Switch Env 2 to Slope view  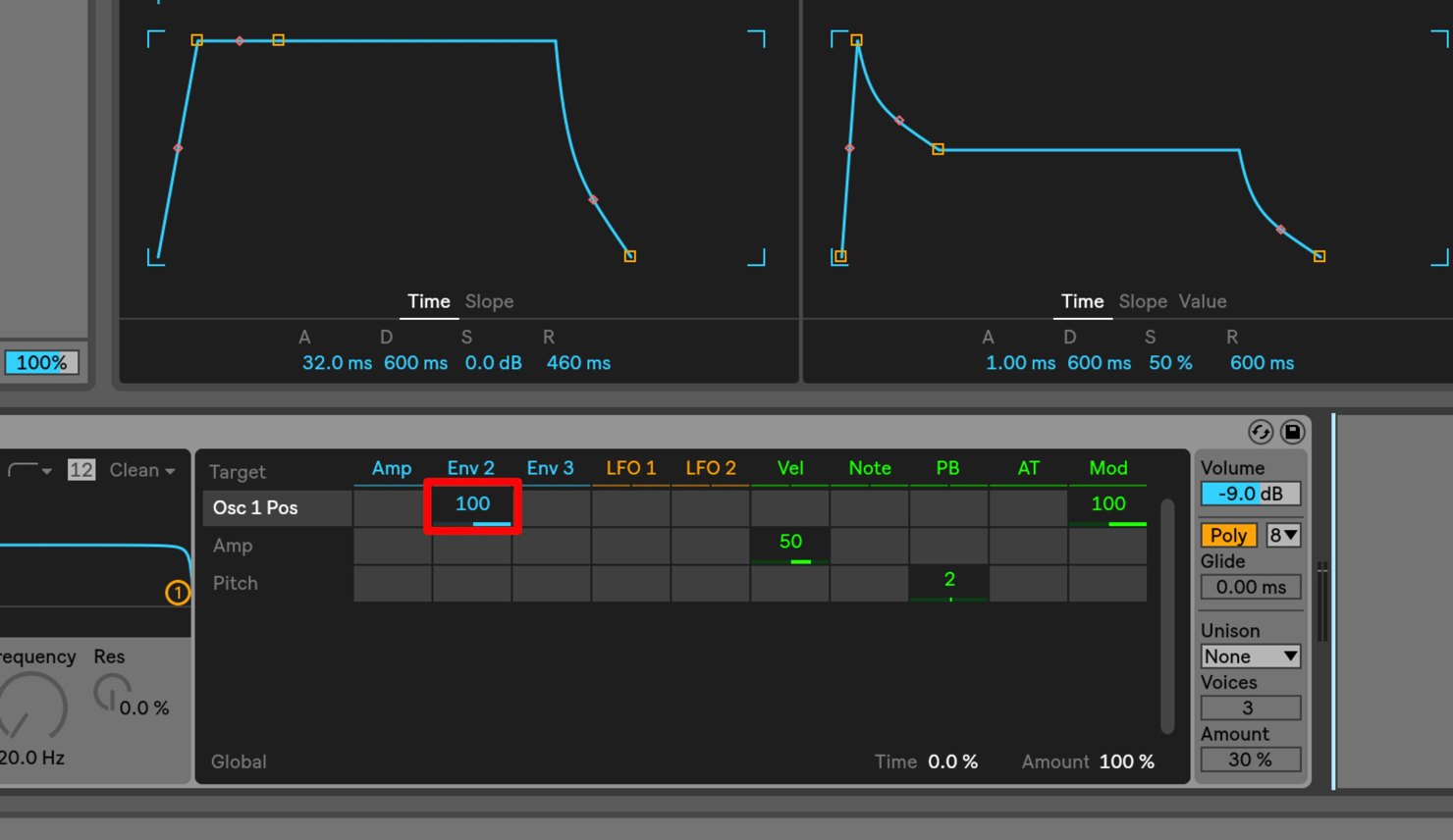(x=1143, y=301)
